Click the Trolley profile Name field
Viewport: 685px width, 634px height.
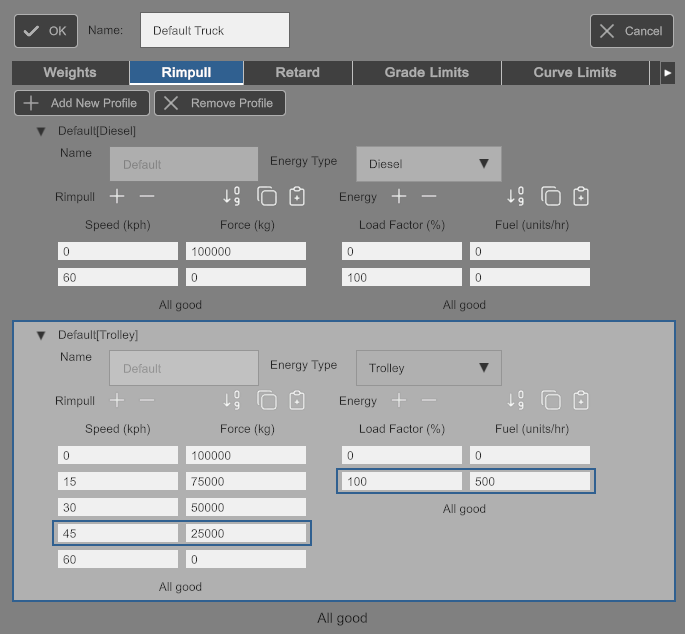pos(183,368)
